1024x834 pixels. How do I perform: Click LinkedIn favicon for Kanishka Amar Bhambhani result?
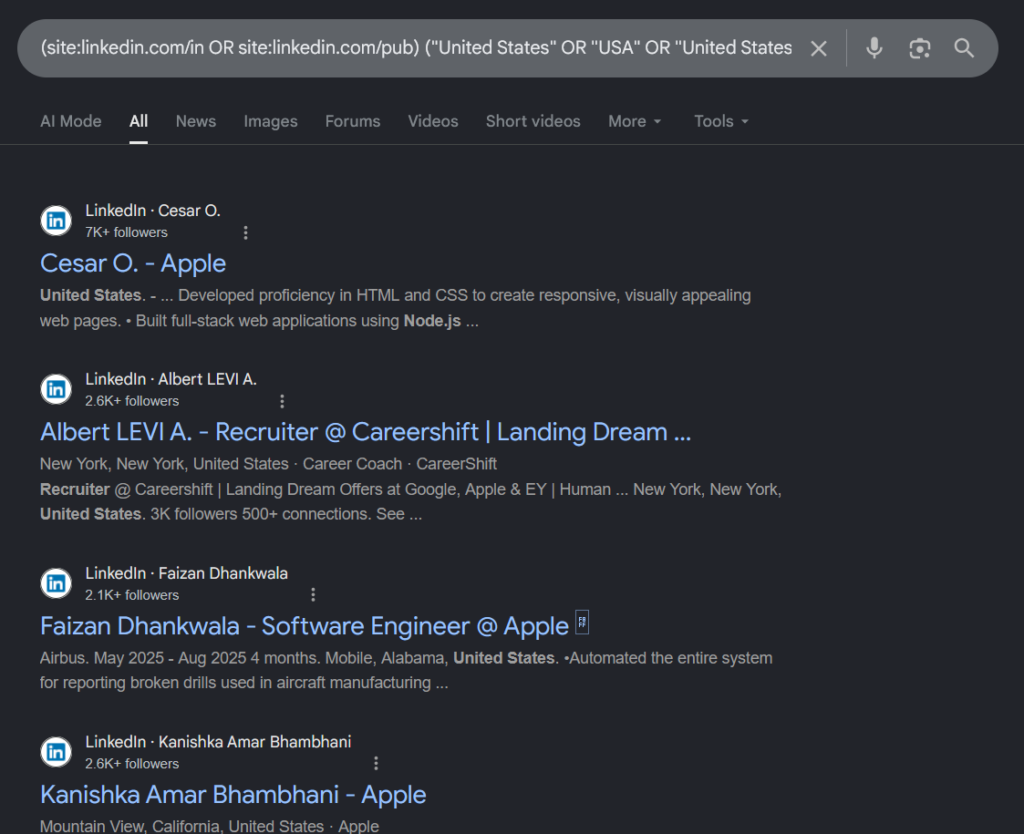coord(56,752)
